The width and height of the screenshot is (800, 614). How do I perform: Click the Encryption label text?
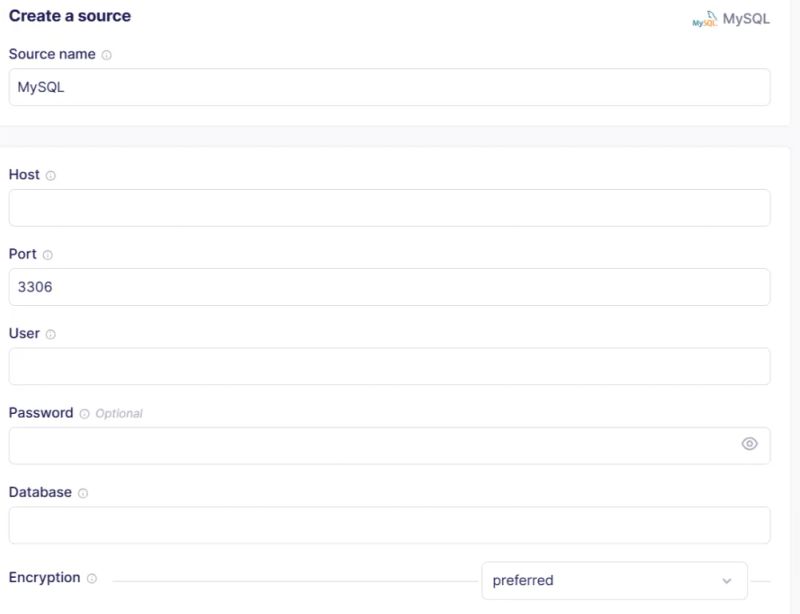point(44,577)
